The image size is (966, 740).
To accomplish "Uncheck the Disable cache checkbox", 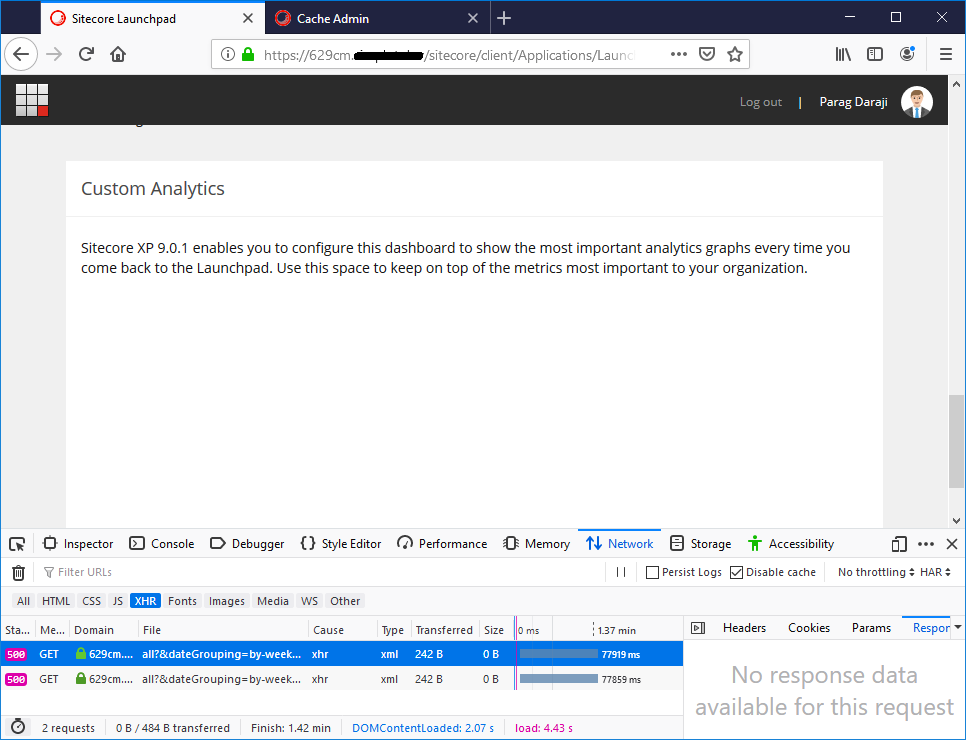I will coord(737,572).
